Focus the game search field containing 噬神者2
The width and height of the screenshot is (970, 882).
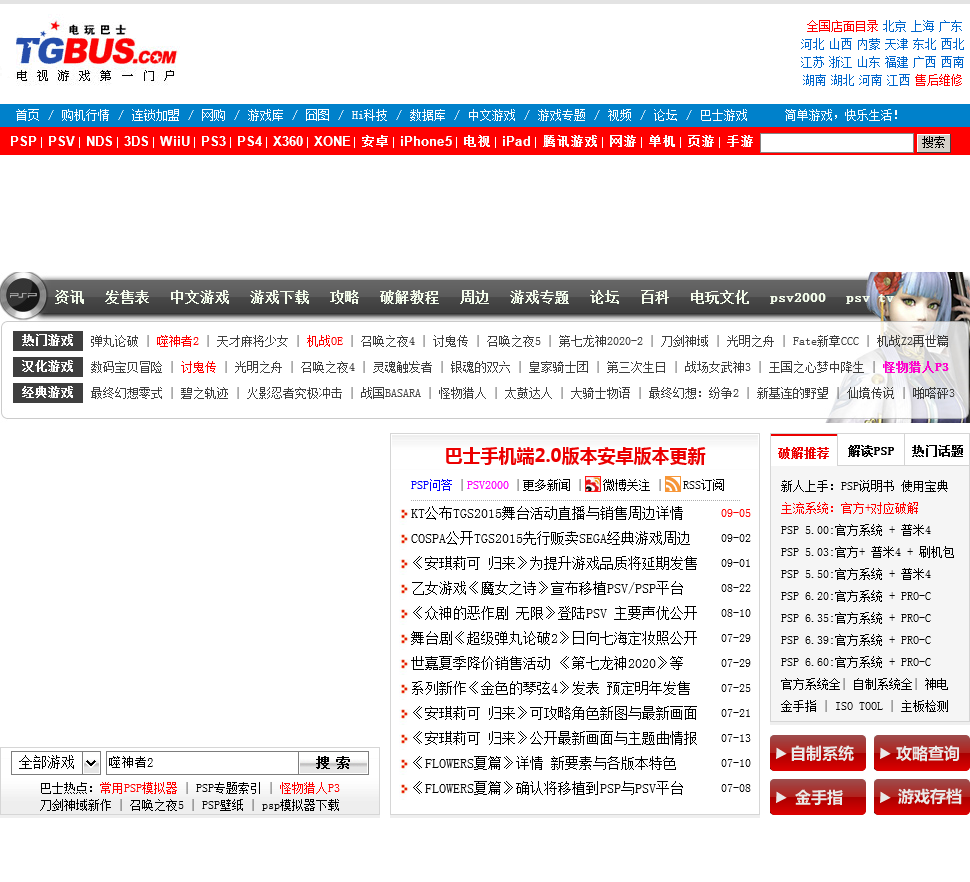202,763
